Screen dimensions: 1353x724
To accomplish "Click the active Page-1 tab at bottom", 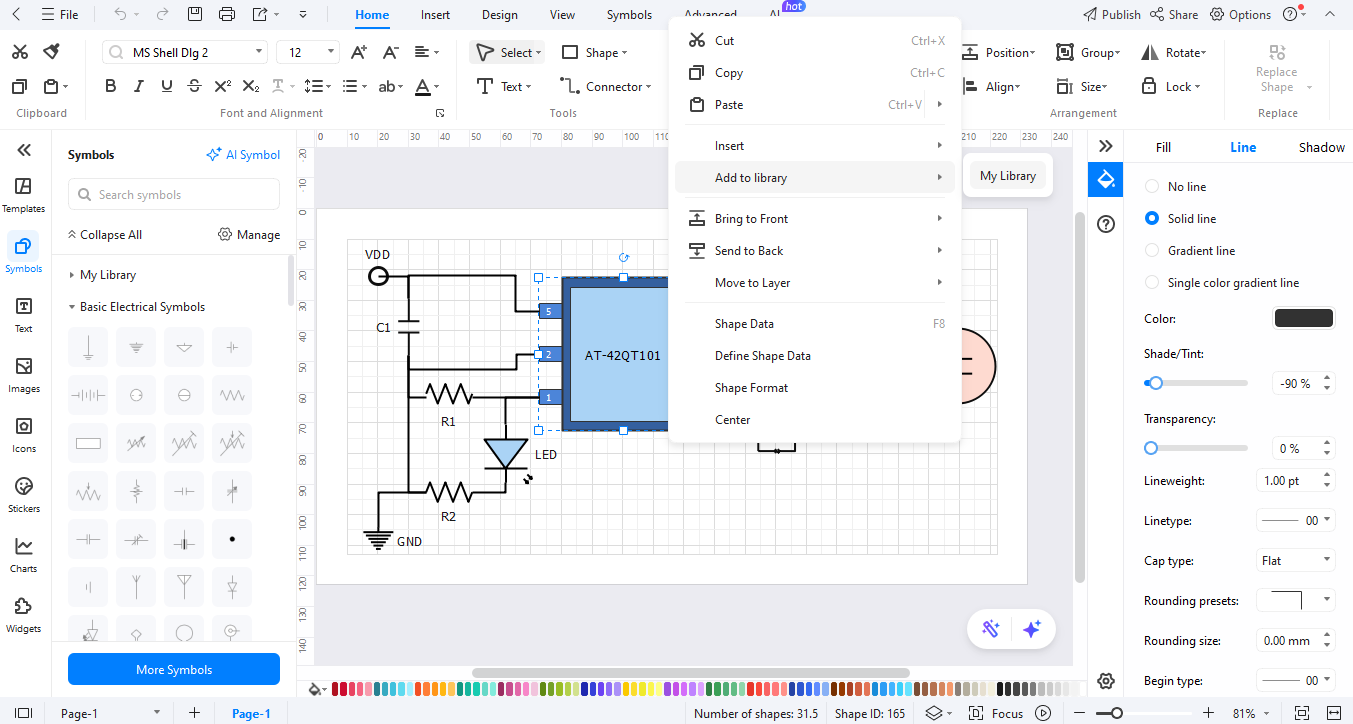I will point(251,713).
